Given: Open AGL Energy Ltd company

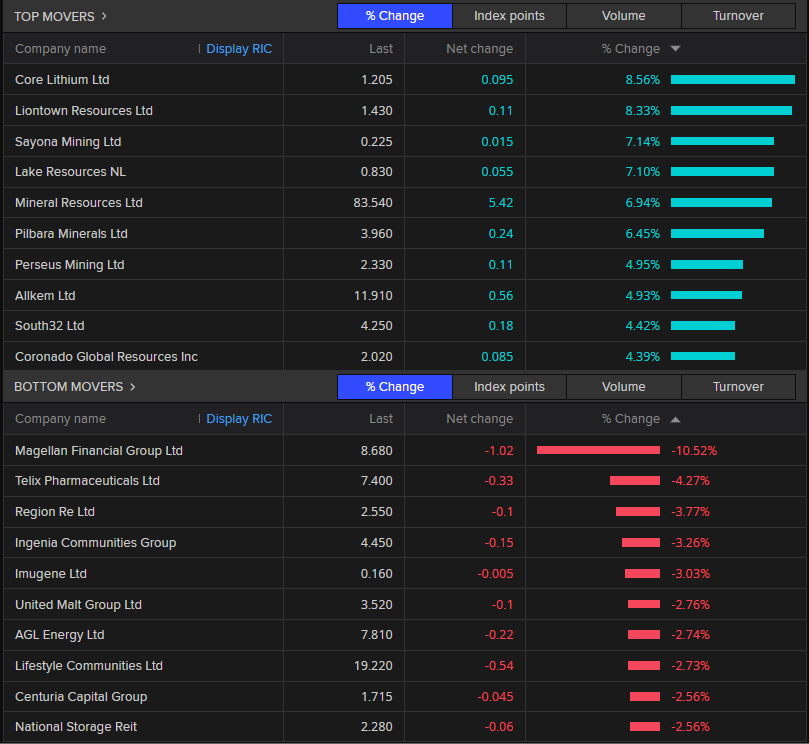Looking at the screenshot, I should pos(59,635).
